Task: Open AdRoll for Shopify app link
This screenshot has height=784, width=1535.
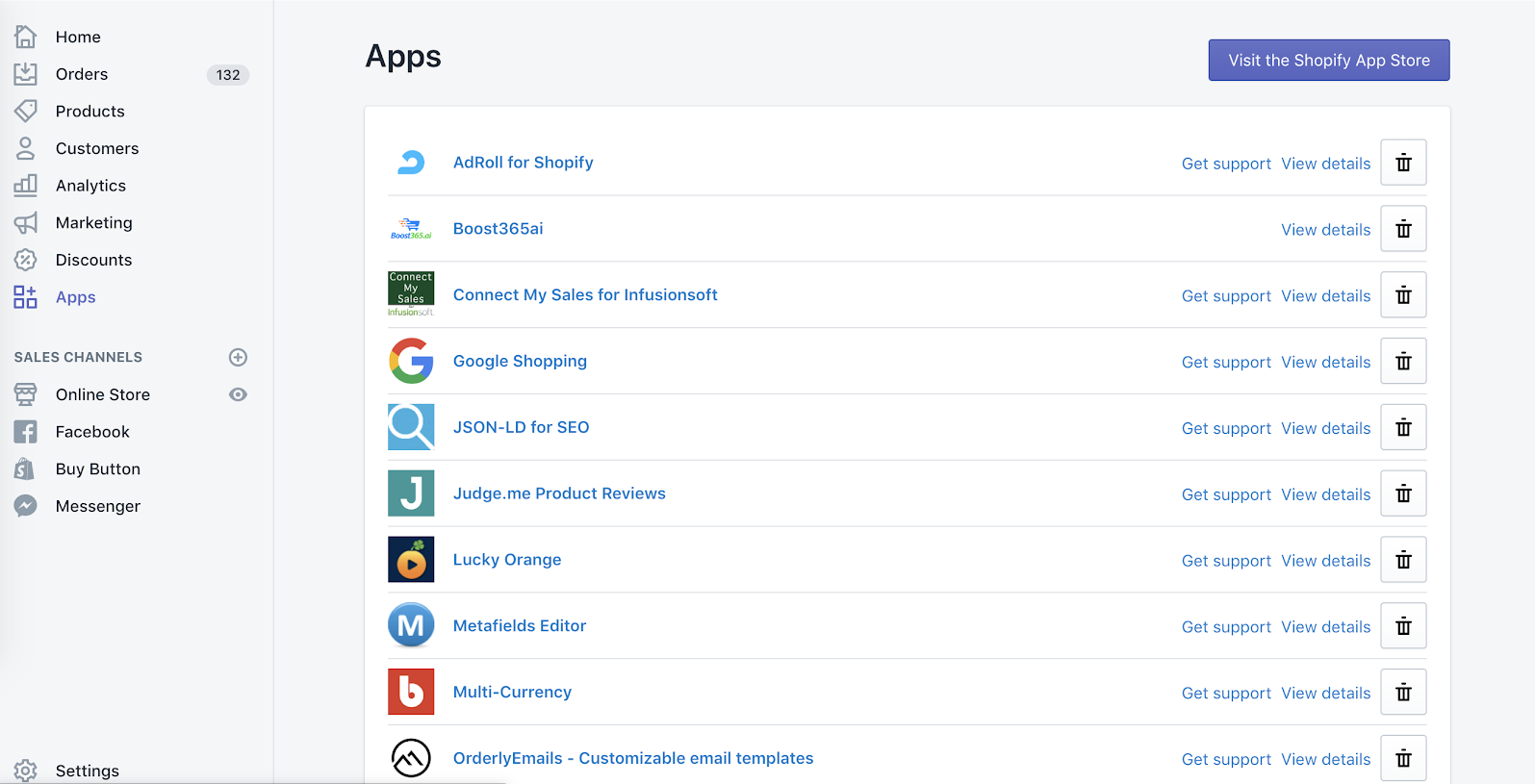Action: tap(524, 163)
